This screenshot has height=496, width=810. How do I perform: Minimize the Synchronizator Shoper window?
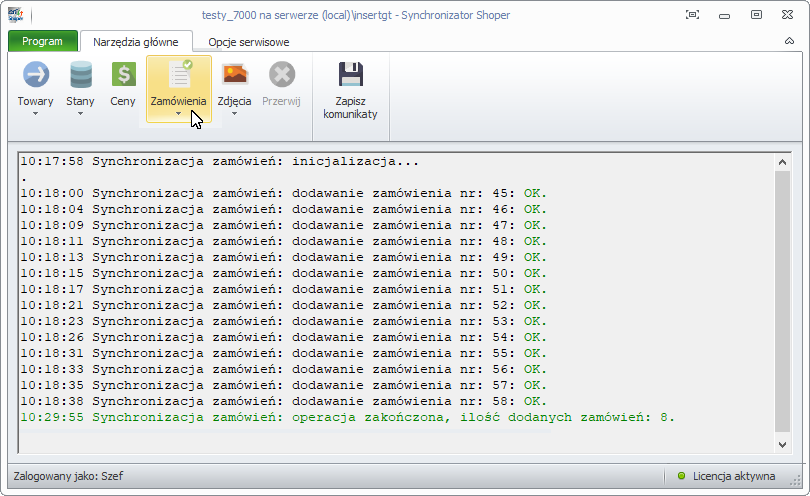pyautogui.click(x=724, y=16)
